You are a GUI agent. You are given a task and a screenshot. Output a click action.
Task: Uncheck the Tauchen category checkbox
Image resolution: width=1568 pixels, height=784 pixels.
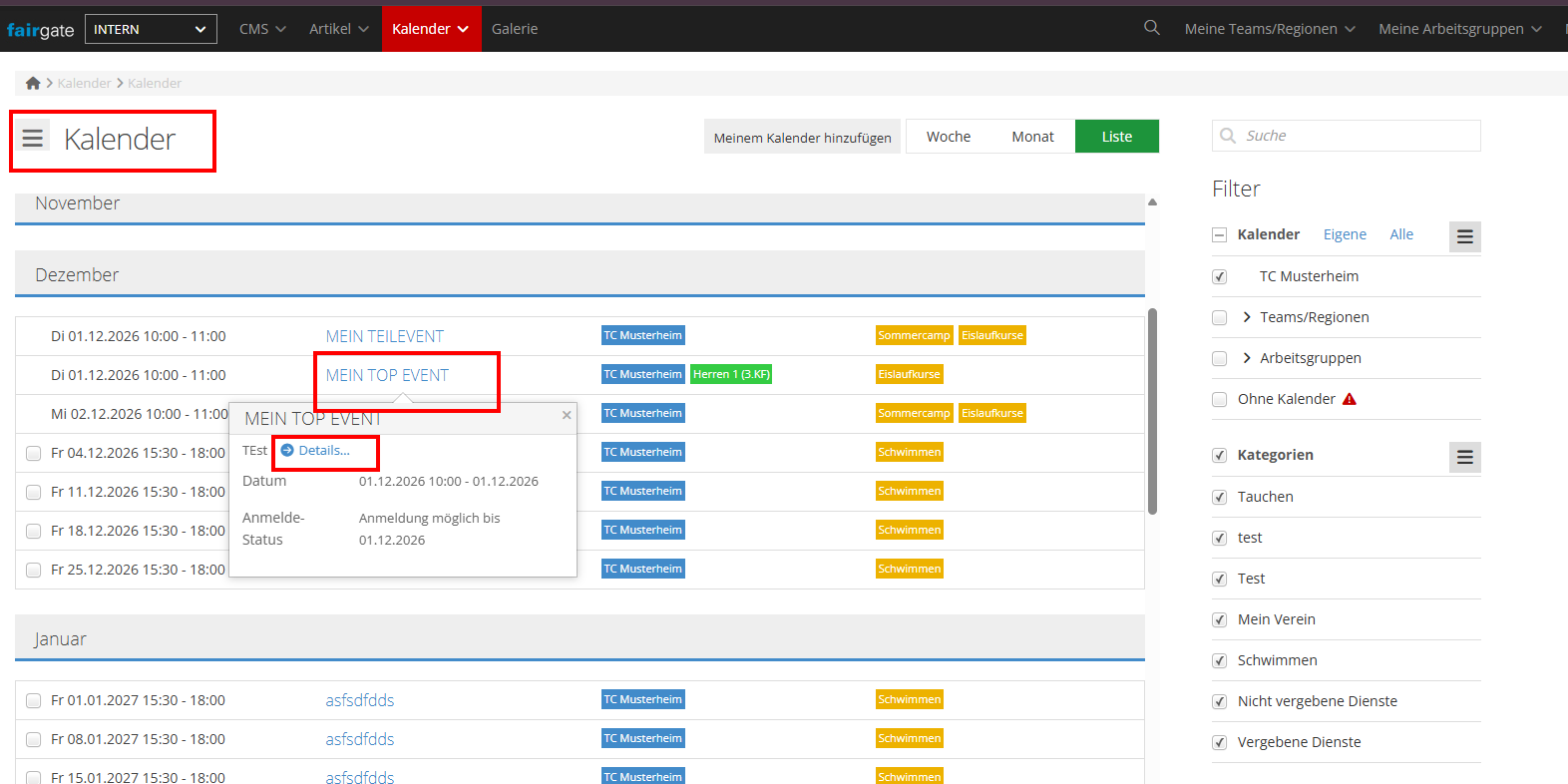pyautogui.click(x=1219, y=497)
